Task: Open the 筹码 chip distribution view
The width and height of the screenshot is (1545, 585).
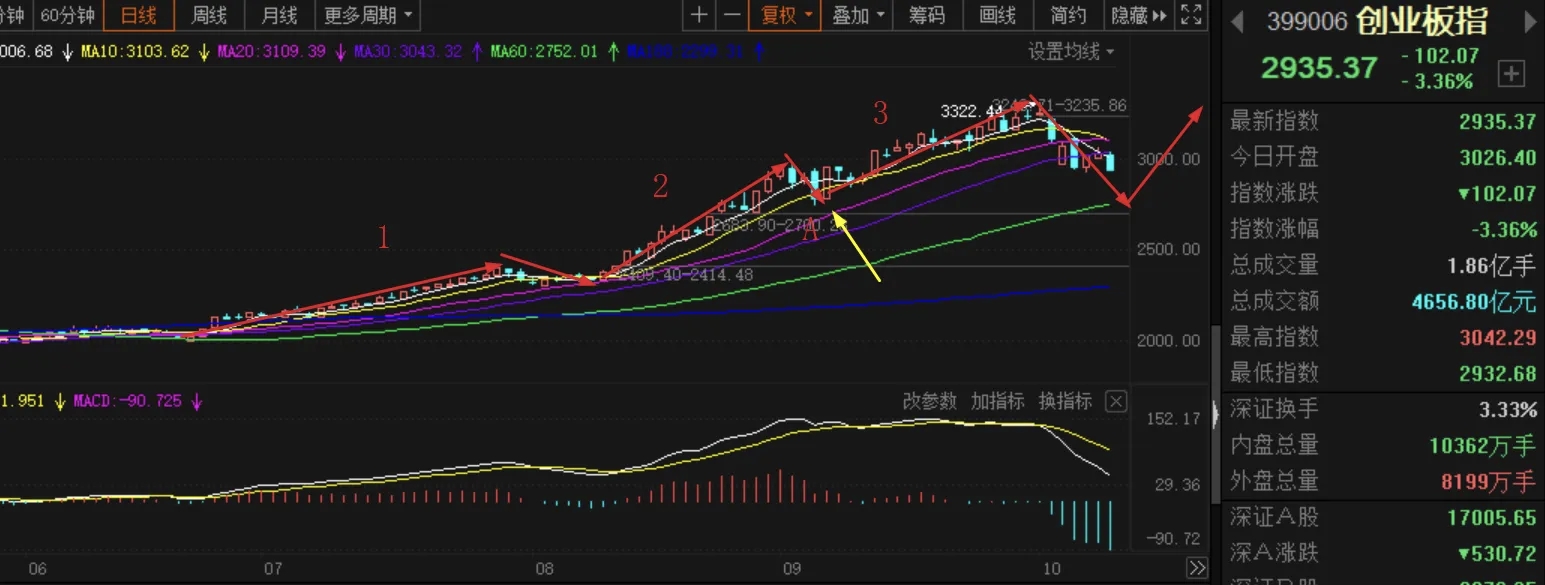Action: [927, 15]
